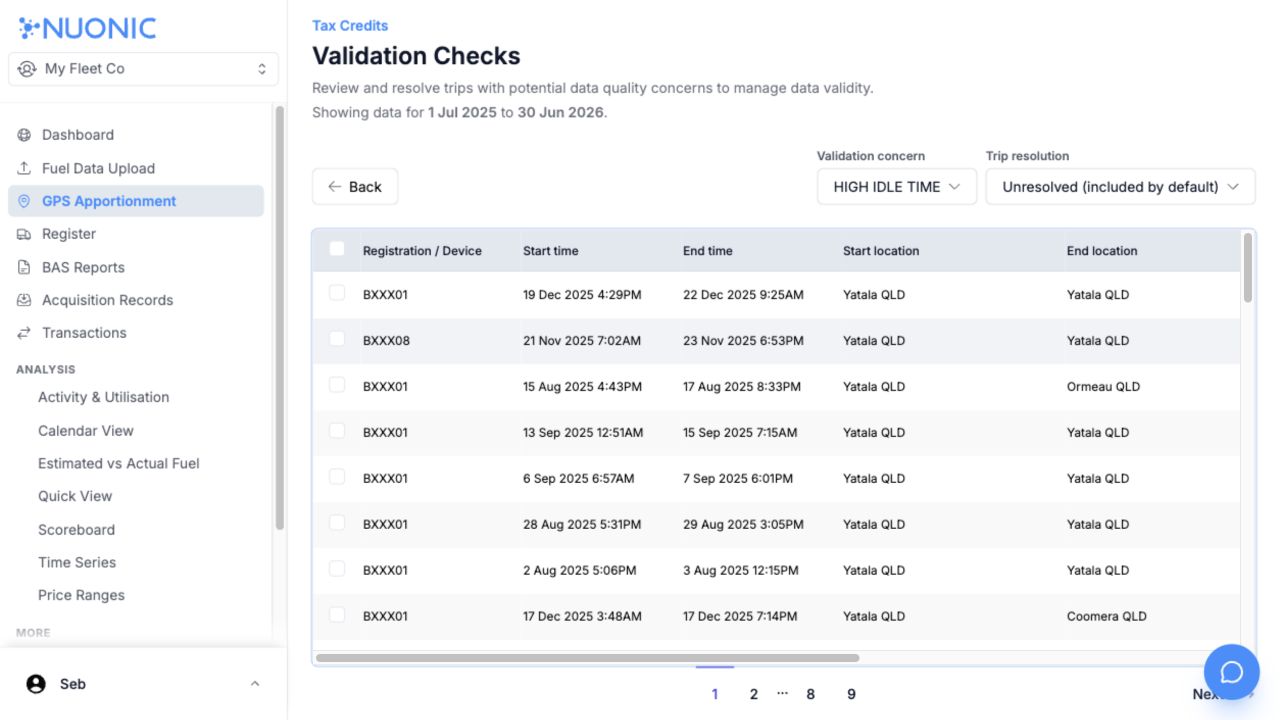Open Price Ranges analysis
The width and height of the screenshot is (1280, 720).
(x=82, y=595)
